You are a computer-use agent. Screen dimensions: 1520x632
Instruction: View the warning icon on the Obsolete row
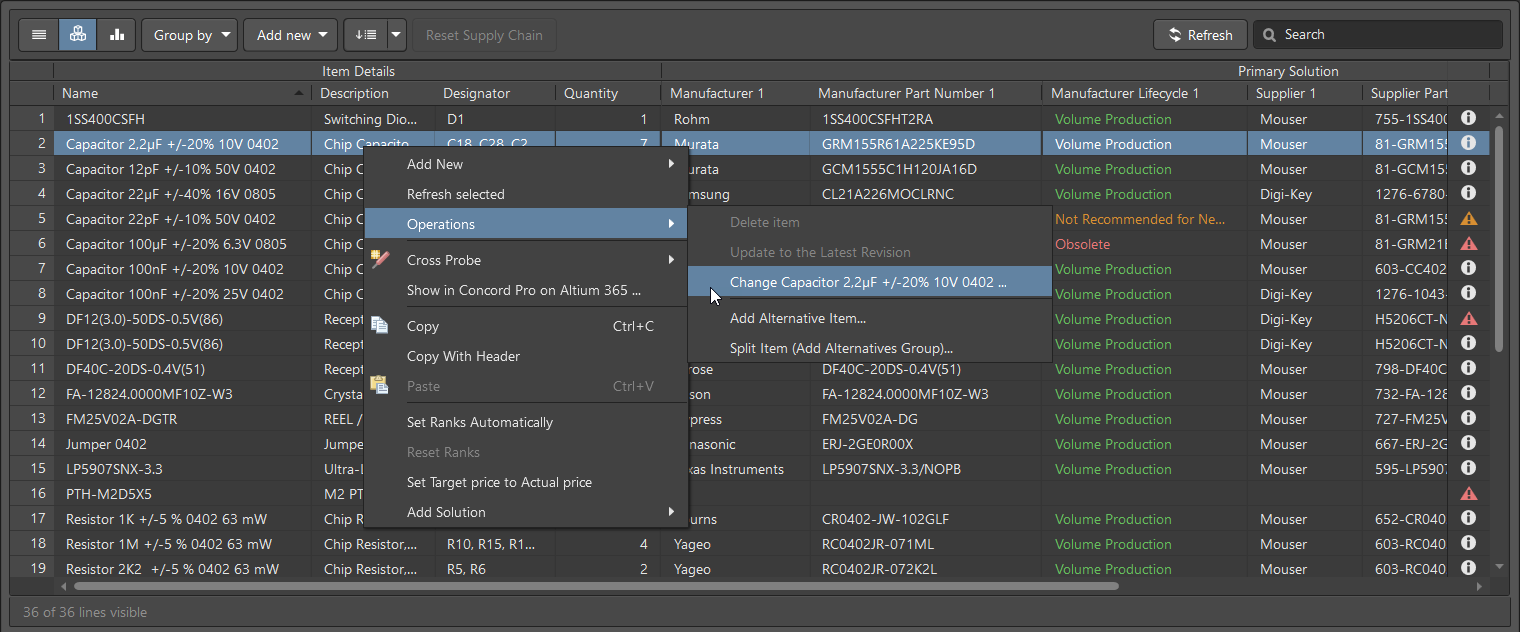[x=1468, y=243]
